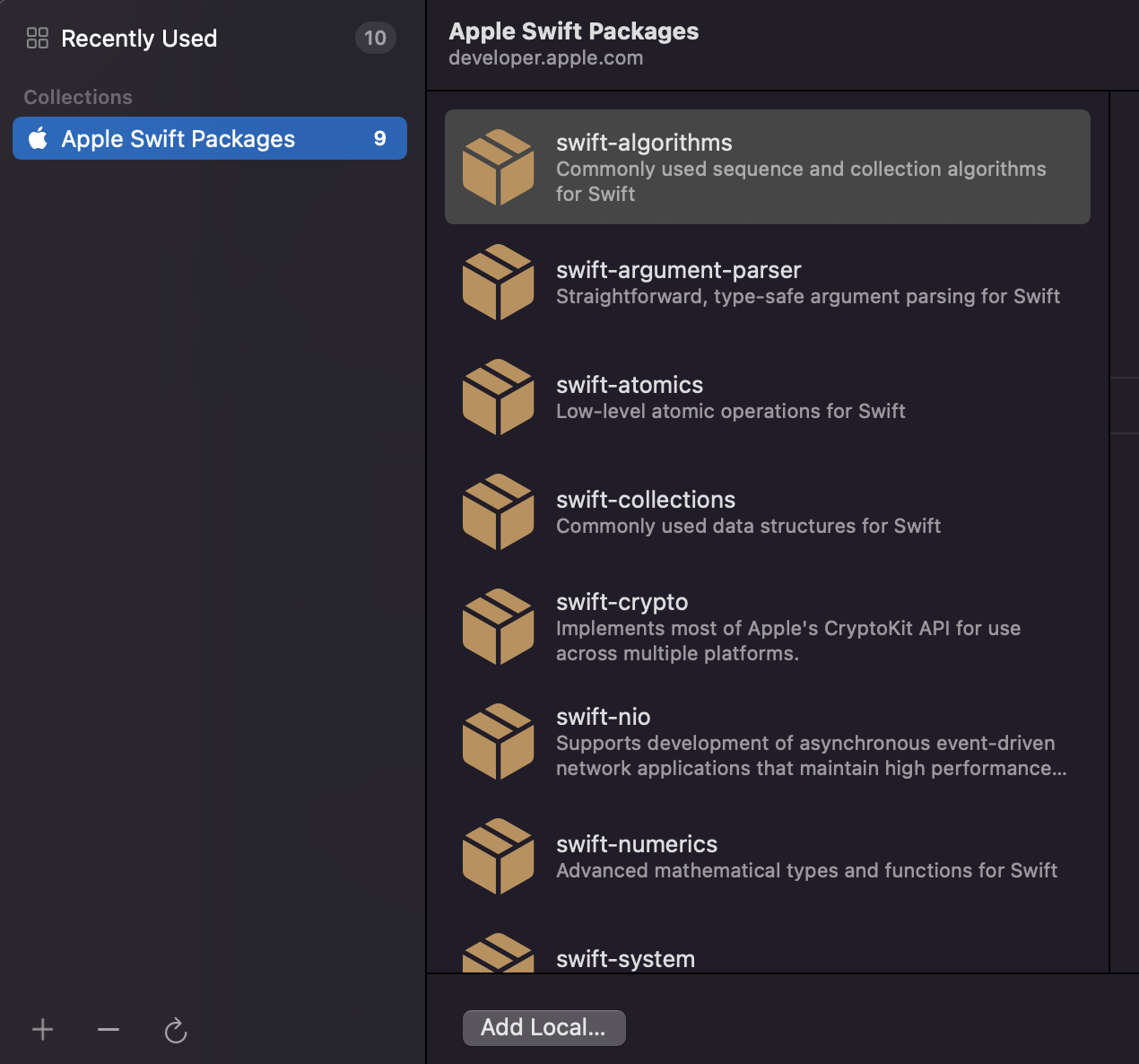Select the swift-nio package name
This screenshot has height=1064, width=1139.
[603, 717]
